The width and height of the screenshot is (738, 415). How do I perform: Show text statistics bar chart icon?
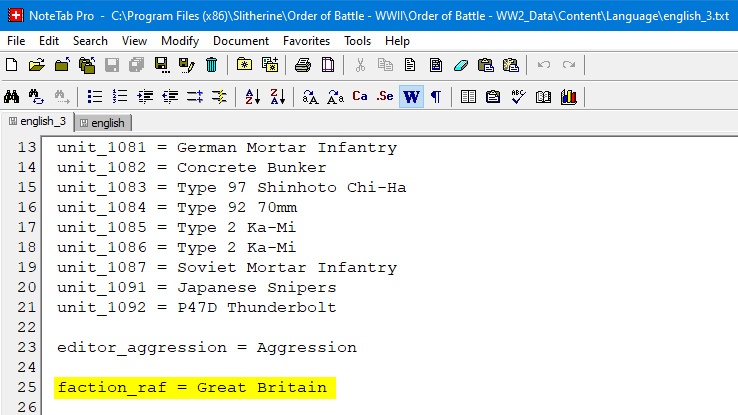[569, 97]
